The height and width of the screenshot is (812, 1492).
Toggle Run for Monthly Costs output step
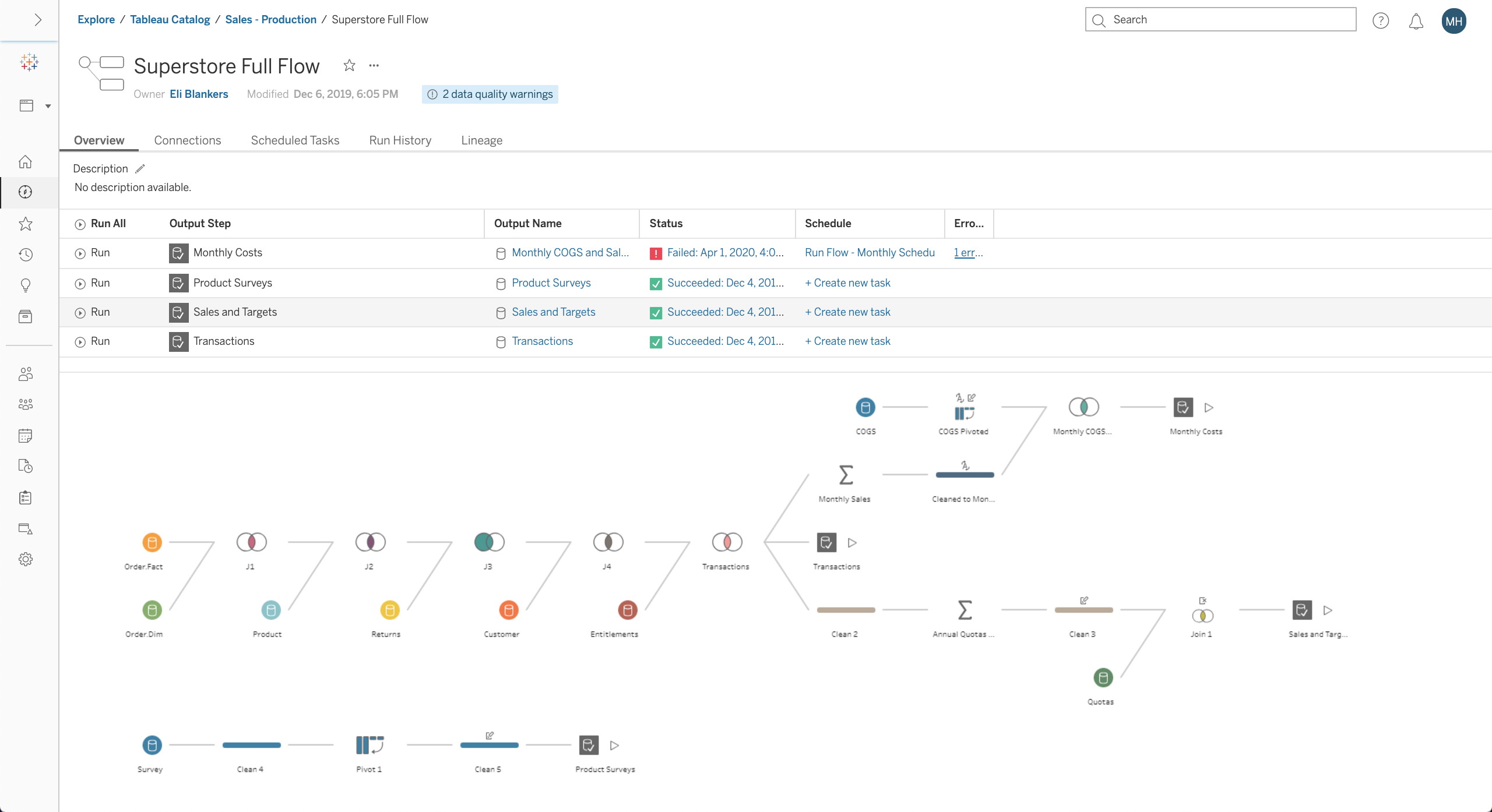(x=79, y=252)
